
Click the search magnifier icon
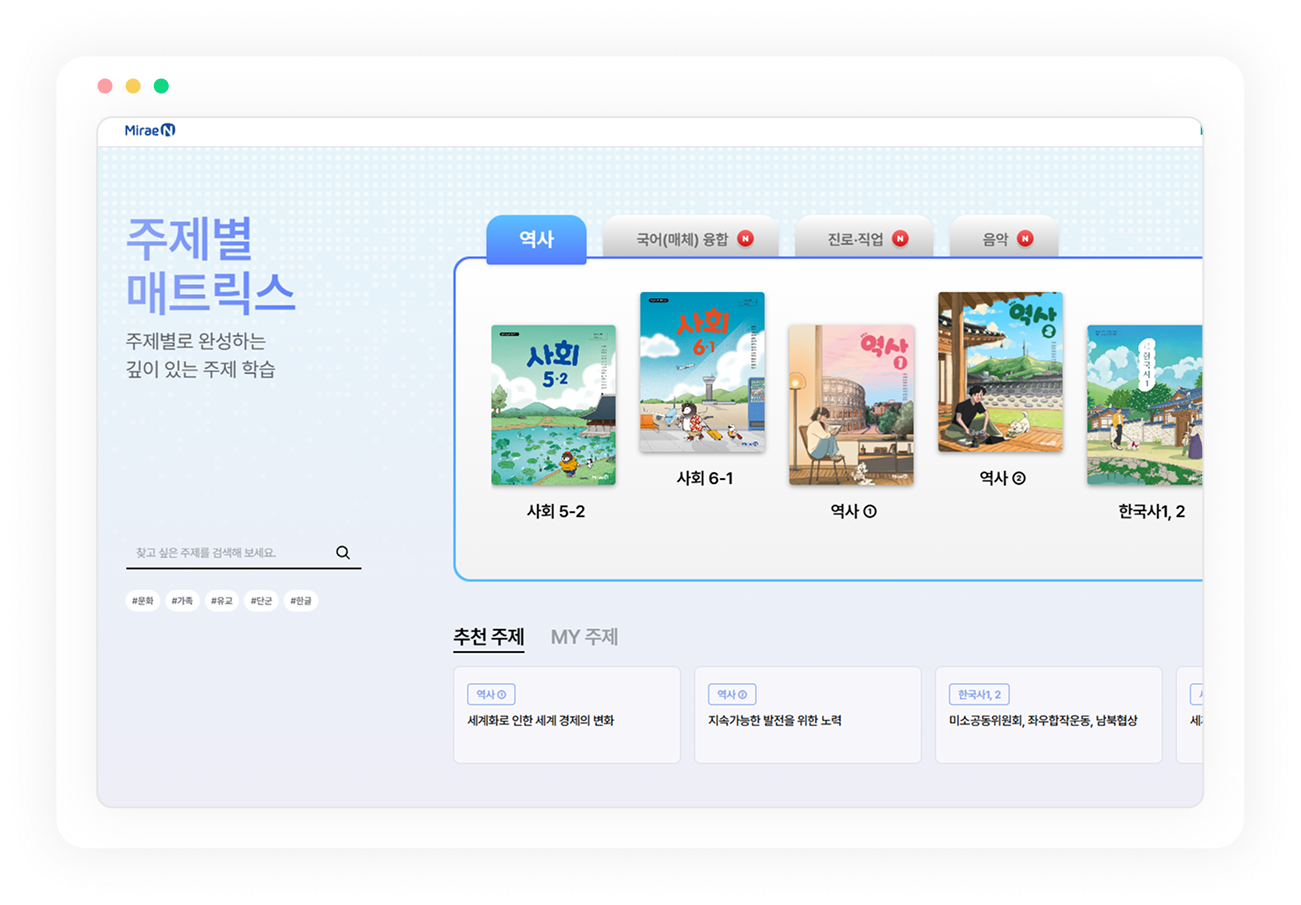tap(343, 552)
